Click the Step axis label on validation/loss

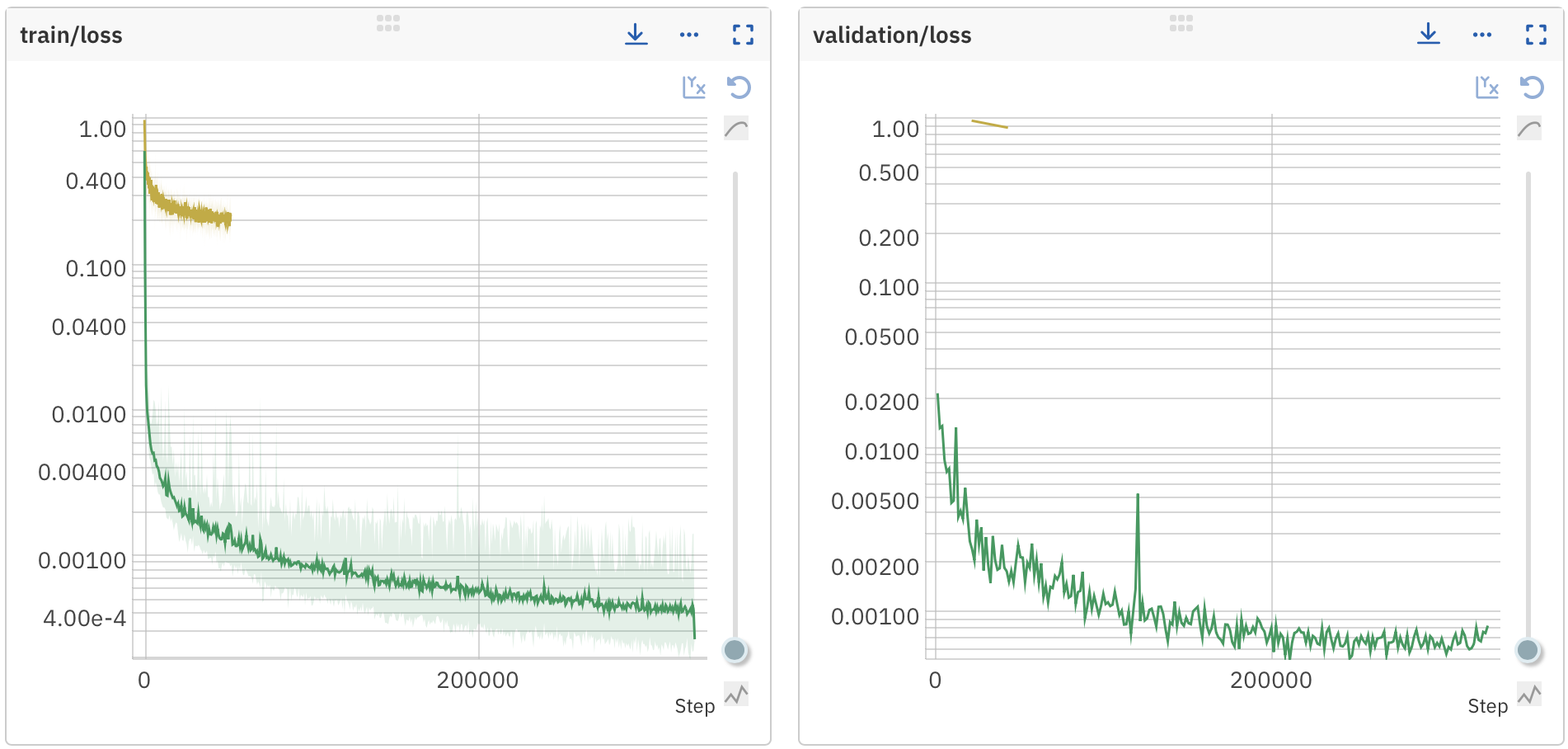[x=1488, y=706]
